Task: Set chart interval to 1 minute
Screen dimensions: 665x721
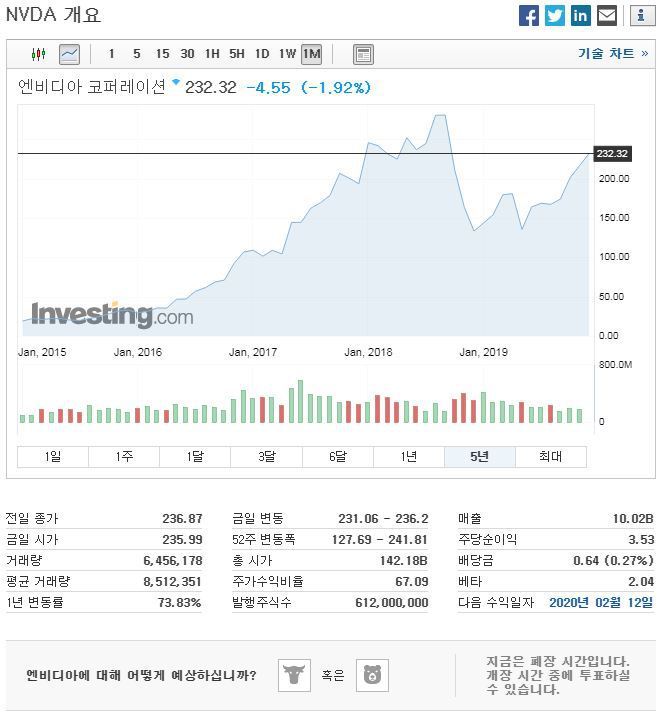Action: click(x=111, y=54)
